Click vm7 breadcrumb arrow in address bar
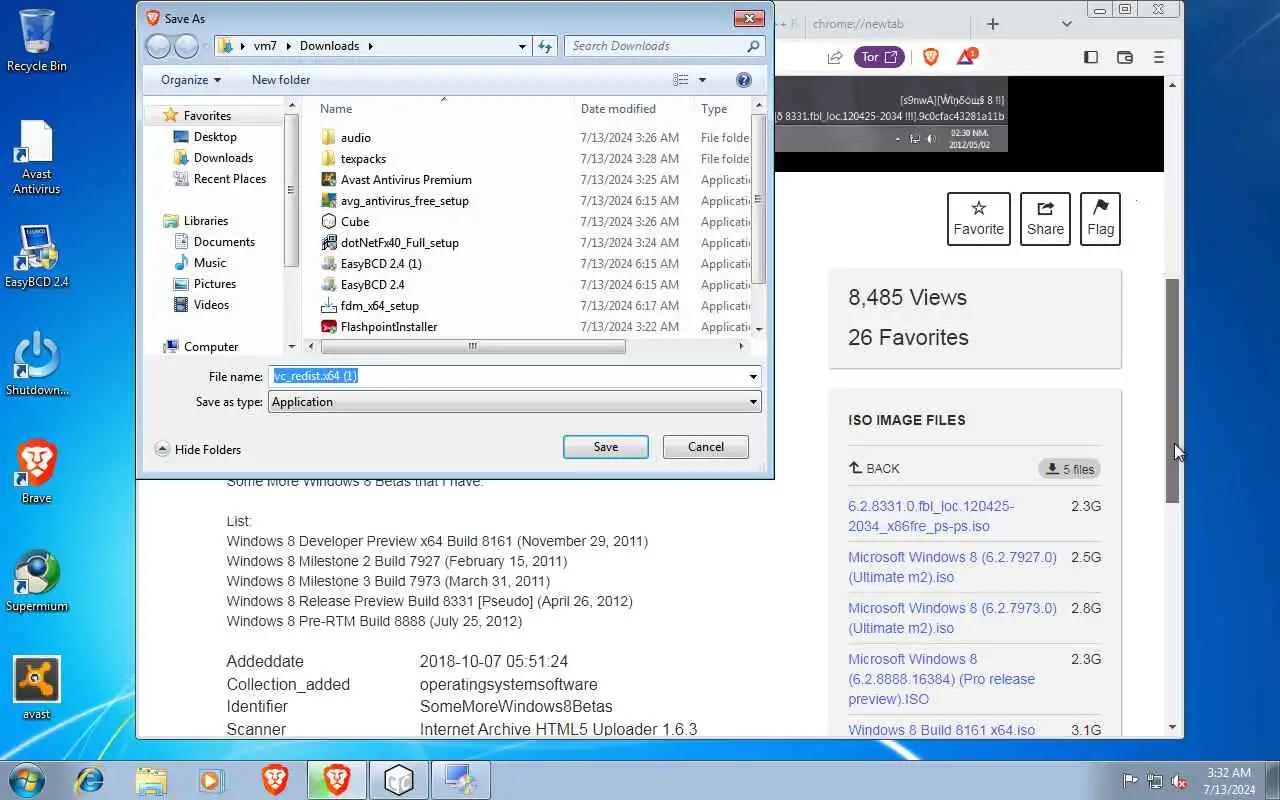This screenshot has width=1280, height=800. click(289, 46)
